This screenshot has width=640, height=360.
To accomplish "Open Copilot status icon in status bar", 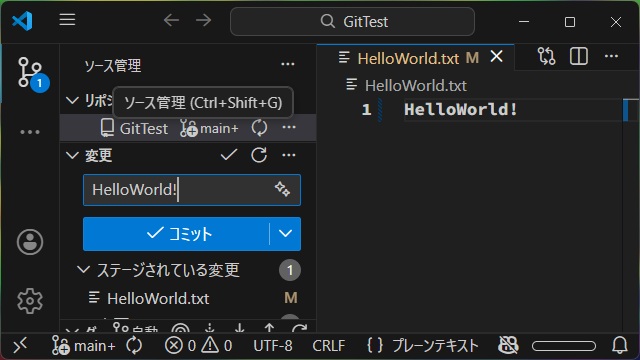I will coord(508,346).
